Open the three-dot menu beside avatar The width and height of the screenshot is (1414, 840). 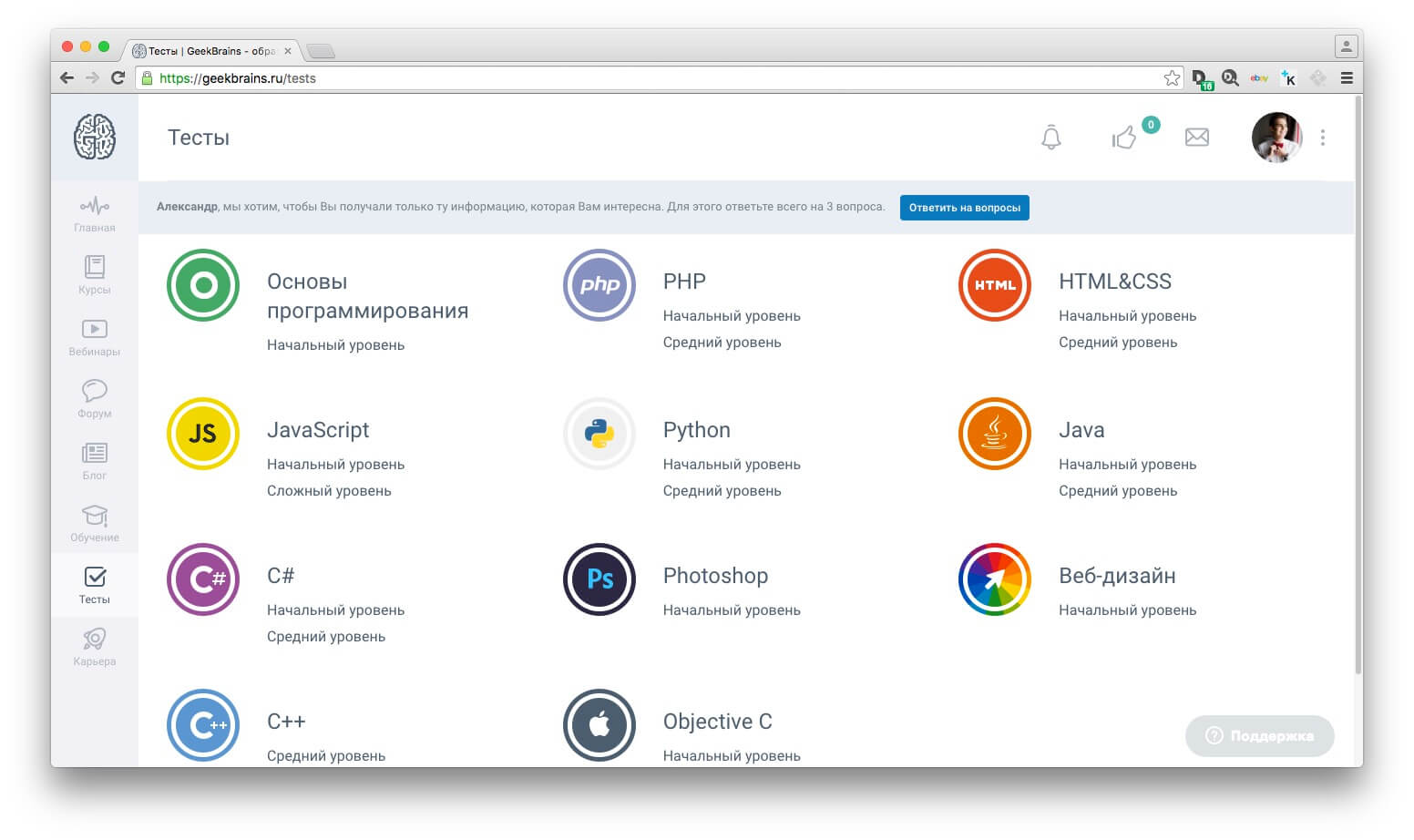click(1323, 138)
